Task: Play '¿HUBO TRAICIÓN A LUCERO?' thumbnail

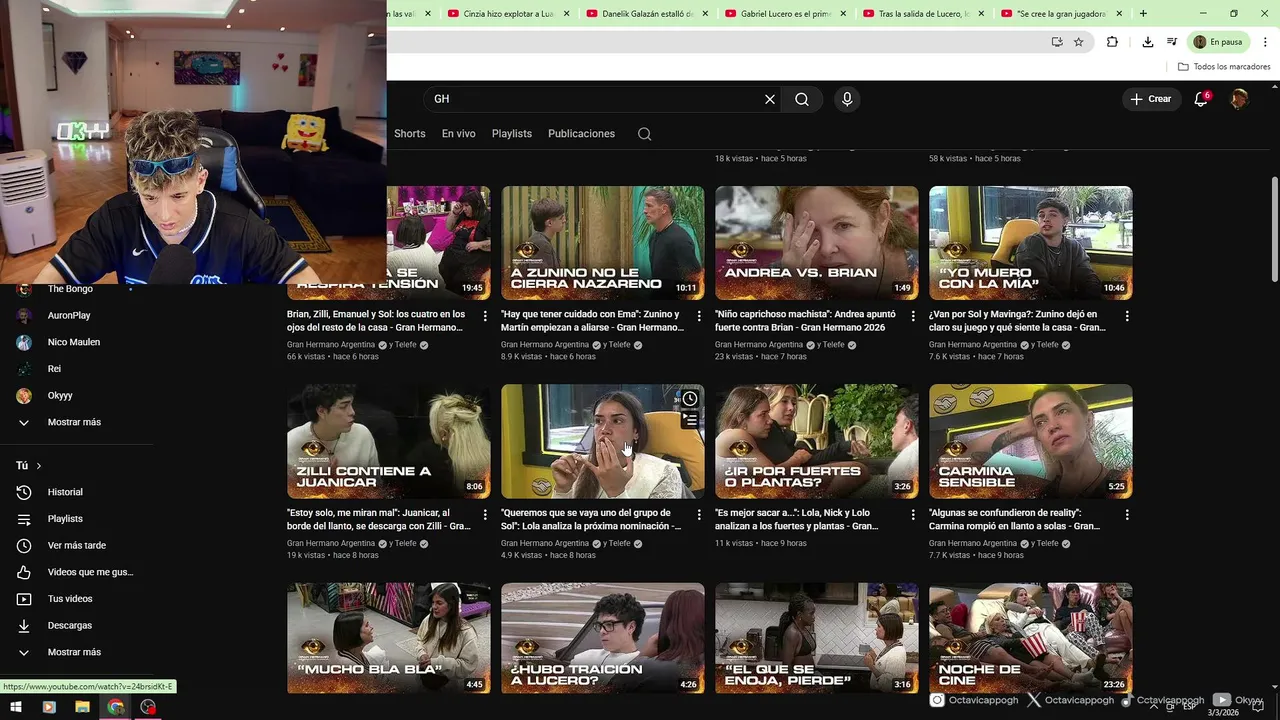Action: [603, 638]
